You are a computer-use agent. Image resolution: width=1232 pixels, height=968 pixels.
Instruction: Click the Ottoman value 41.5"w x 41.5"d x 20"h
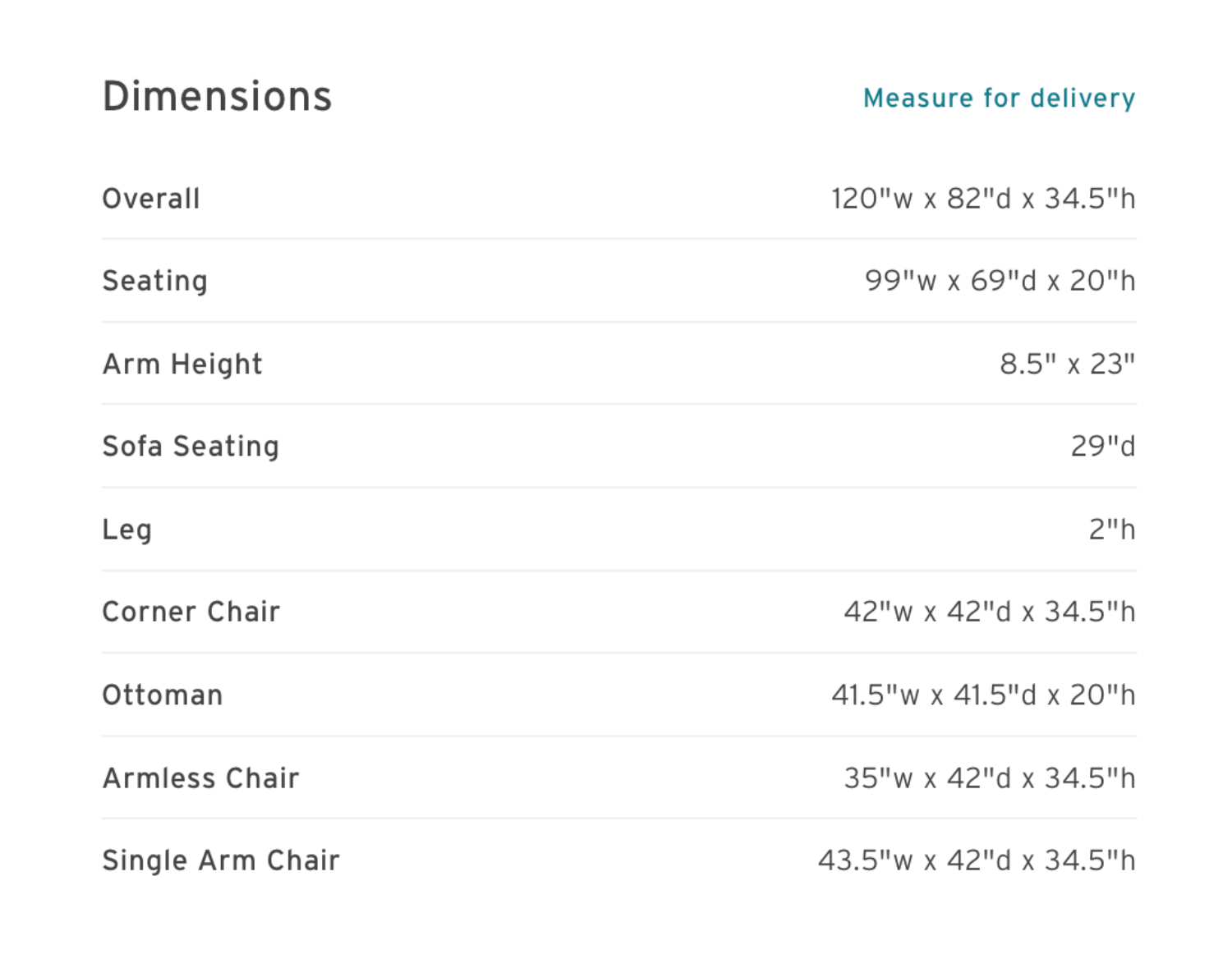point(983,695)
